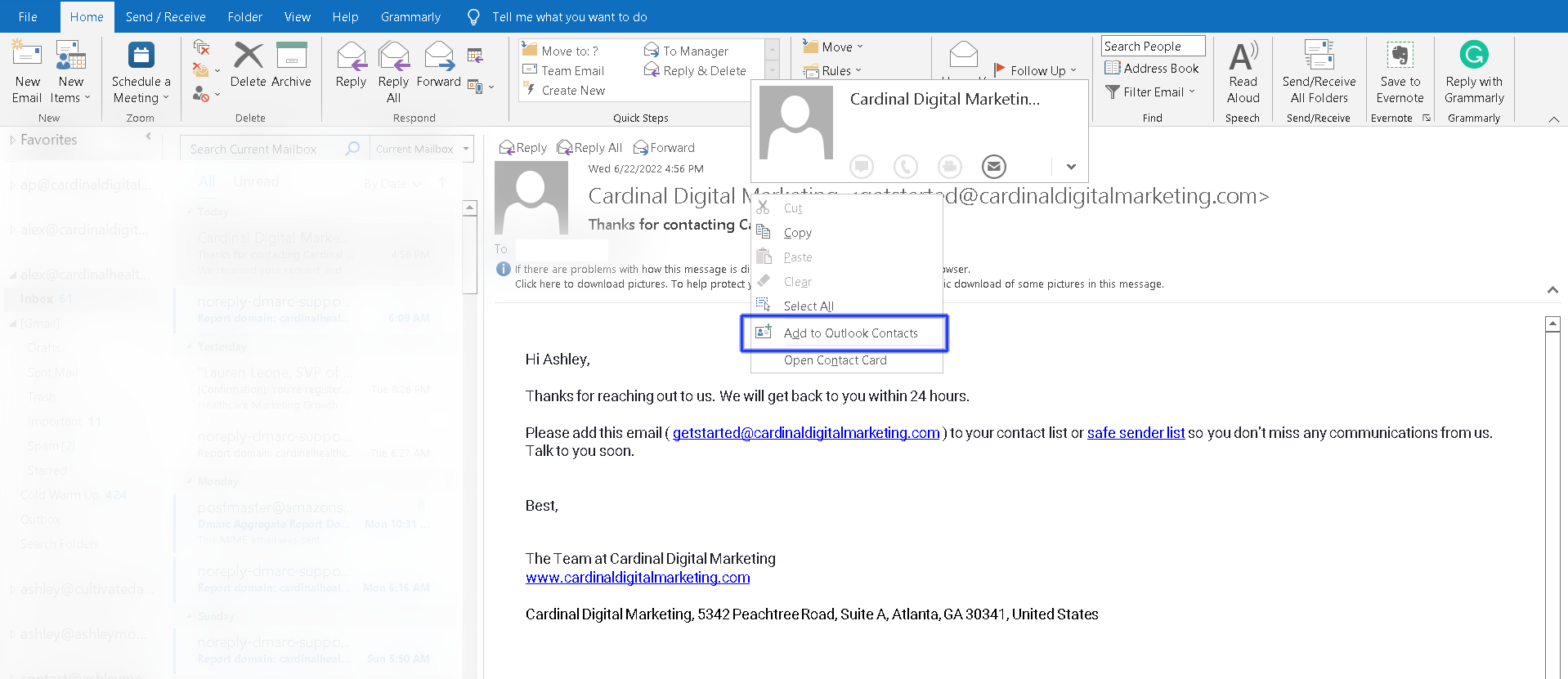This screenshot has height=679, width=1568.
Task: Click Save to Evernote
Action: [x=1400, y=72]
